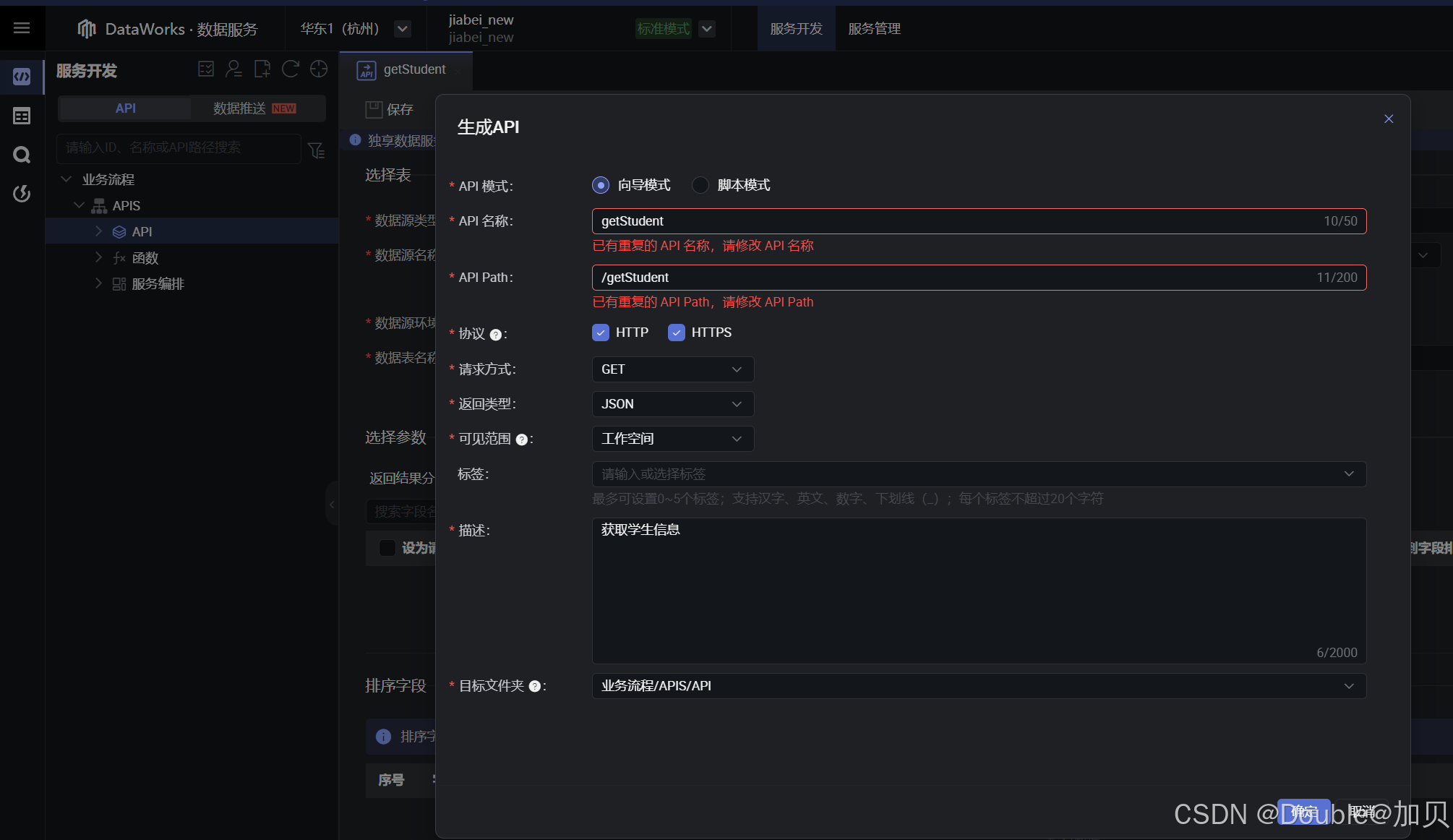Open the table panel icon in left sidebar

[x=21, y=116]
